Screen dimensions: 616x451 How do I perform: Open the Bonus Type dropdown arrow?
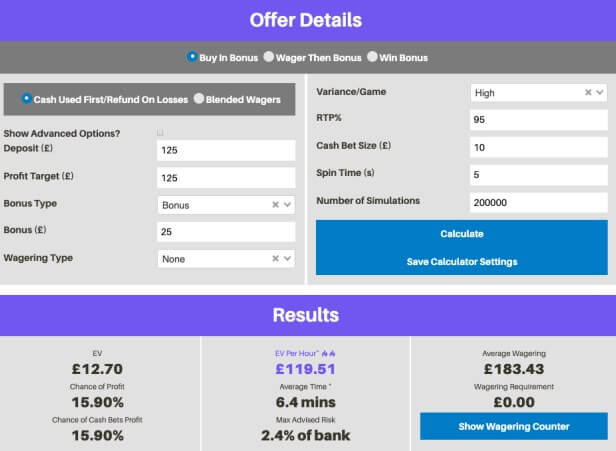click(x=288, y=205)
